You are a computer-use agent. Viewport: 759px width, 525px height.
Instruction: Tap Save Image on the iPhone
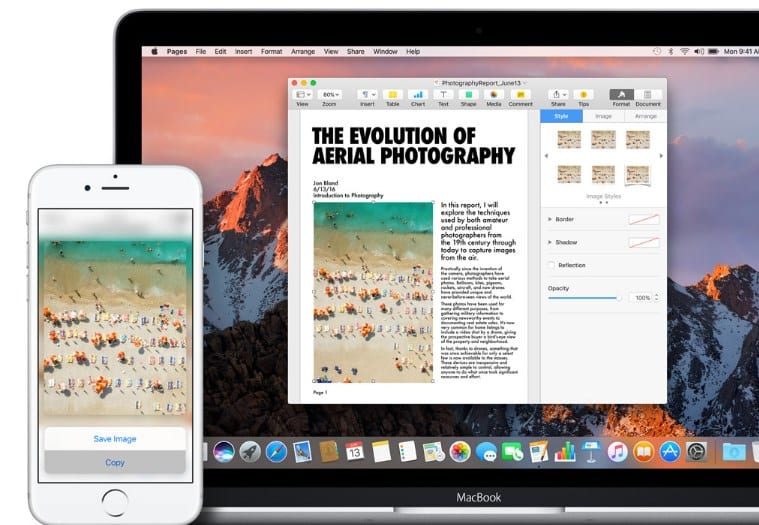[115, 439]
